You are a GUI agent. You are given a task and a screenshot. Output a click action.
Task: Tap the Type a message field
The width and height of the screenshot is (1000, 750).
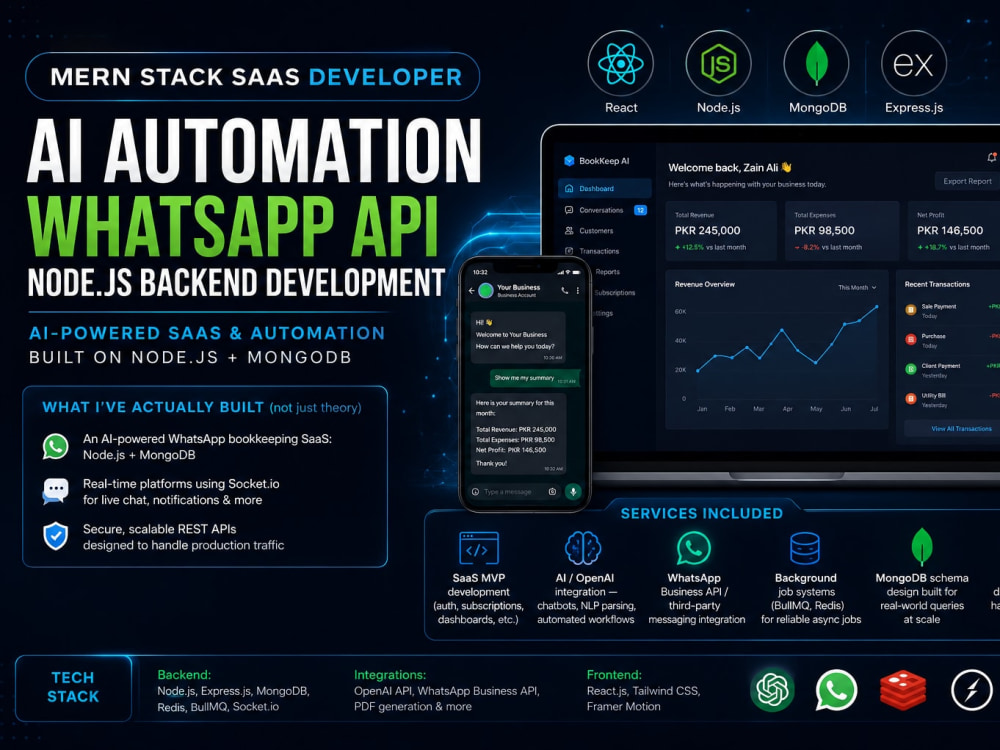click(508, 492)
